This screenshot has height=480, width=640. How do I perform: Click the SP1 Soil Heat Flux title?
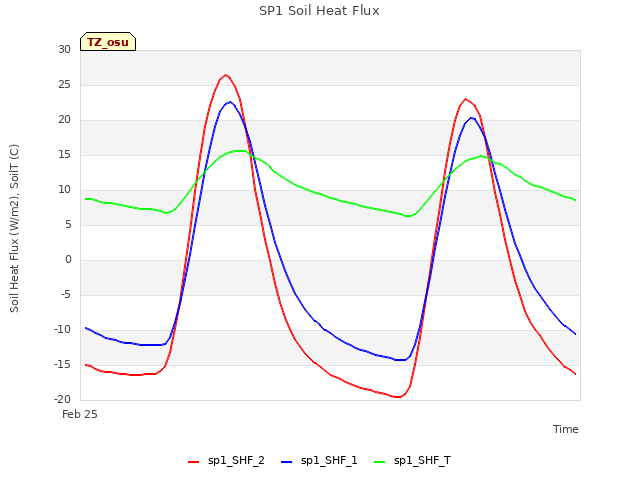319,11
